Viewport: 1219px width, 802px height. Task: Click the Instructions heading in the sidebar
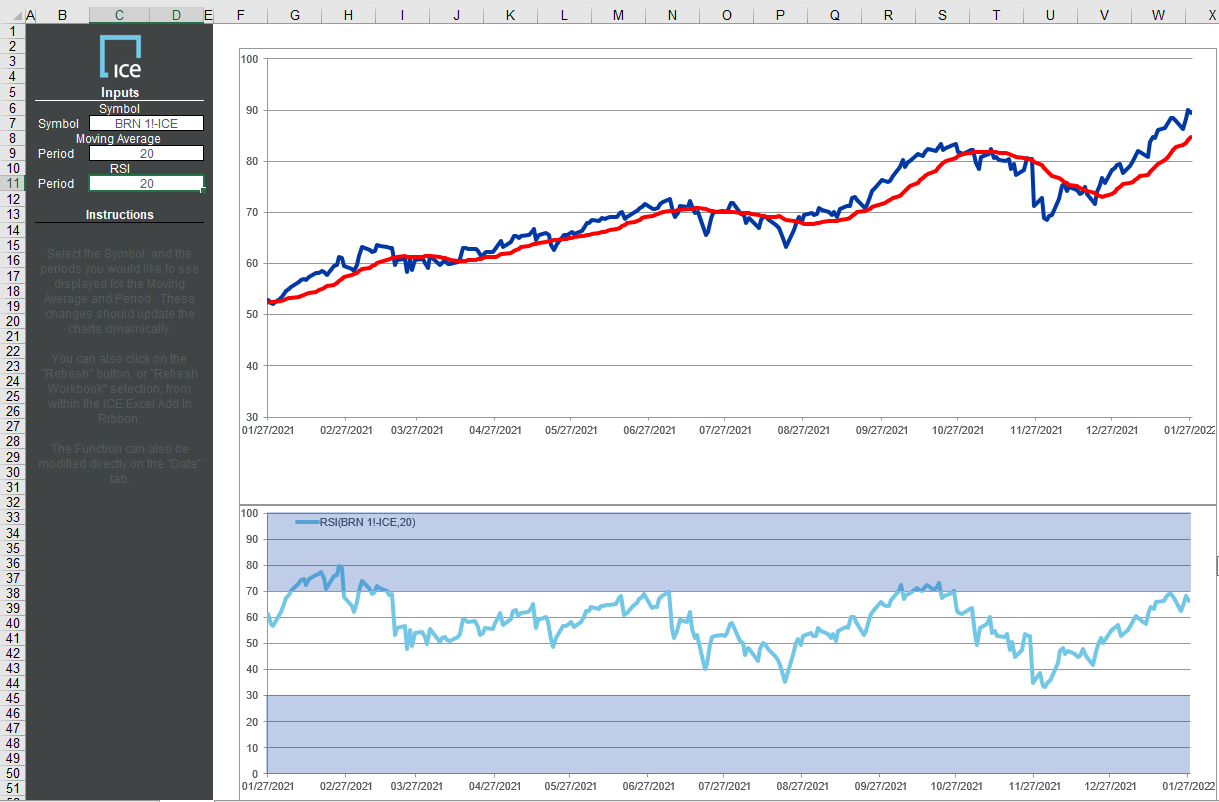(x=120, y=215)
